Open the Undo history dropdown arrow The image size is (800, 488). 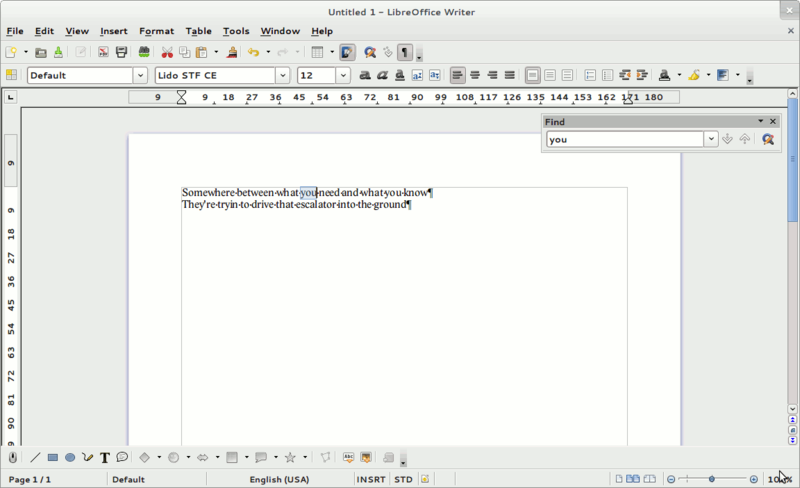click(268, 52)
